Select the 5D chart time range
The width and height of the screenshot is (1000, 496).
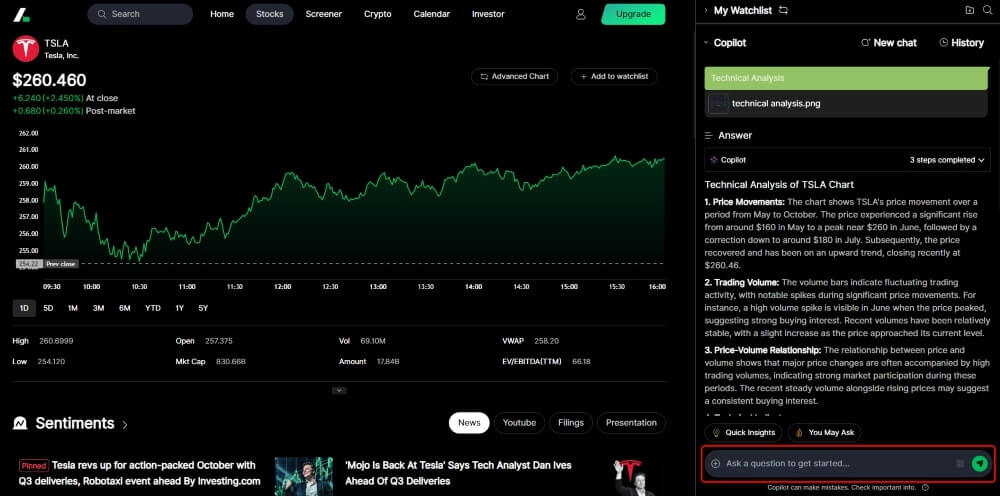(x=48, y=308)
